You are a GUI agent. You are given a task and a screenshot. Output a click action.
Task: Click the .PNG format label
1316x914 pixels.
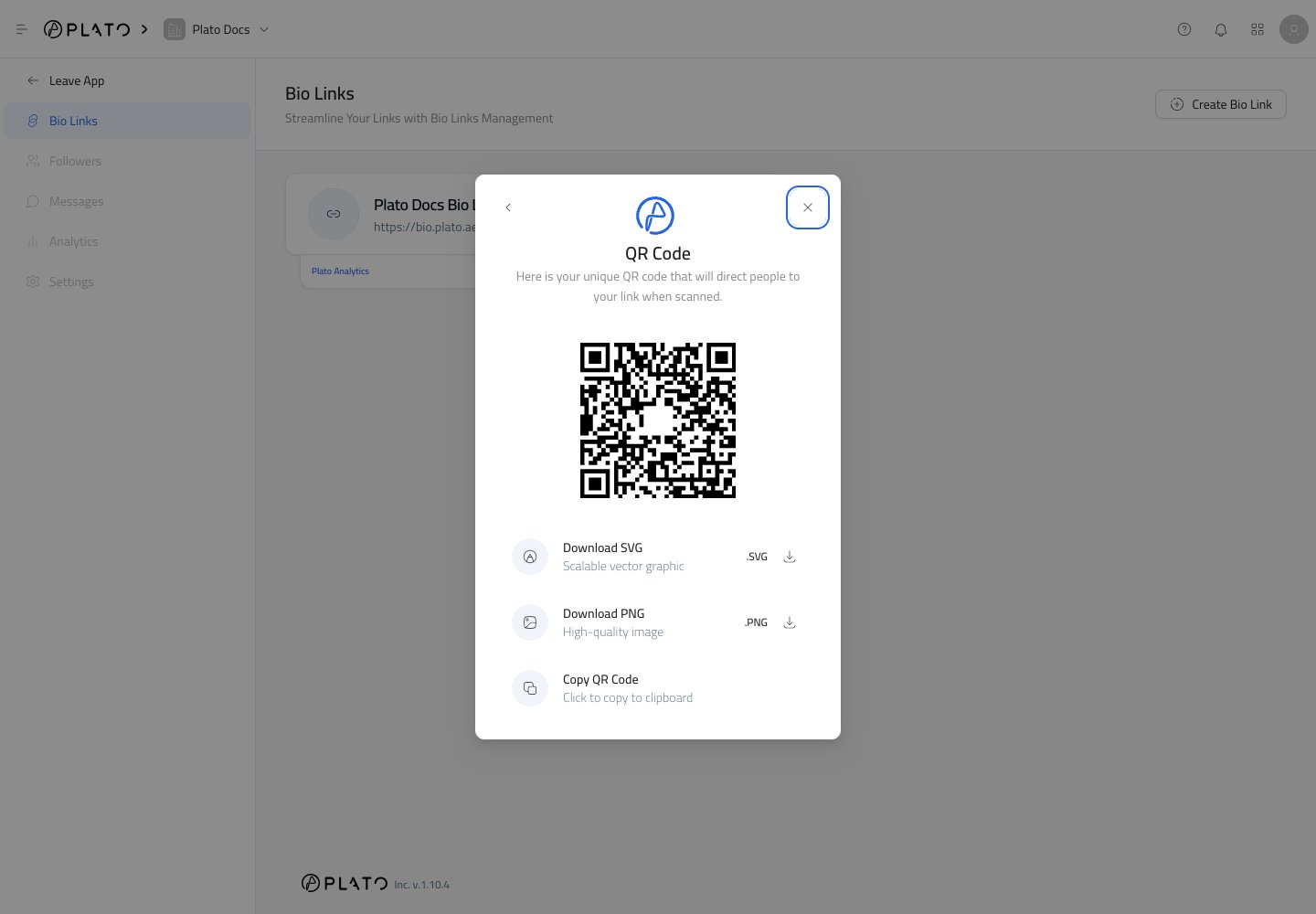pyautogui.click(x=756, y=622)
